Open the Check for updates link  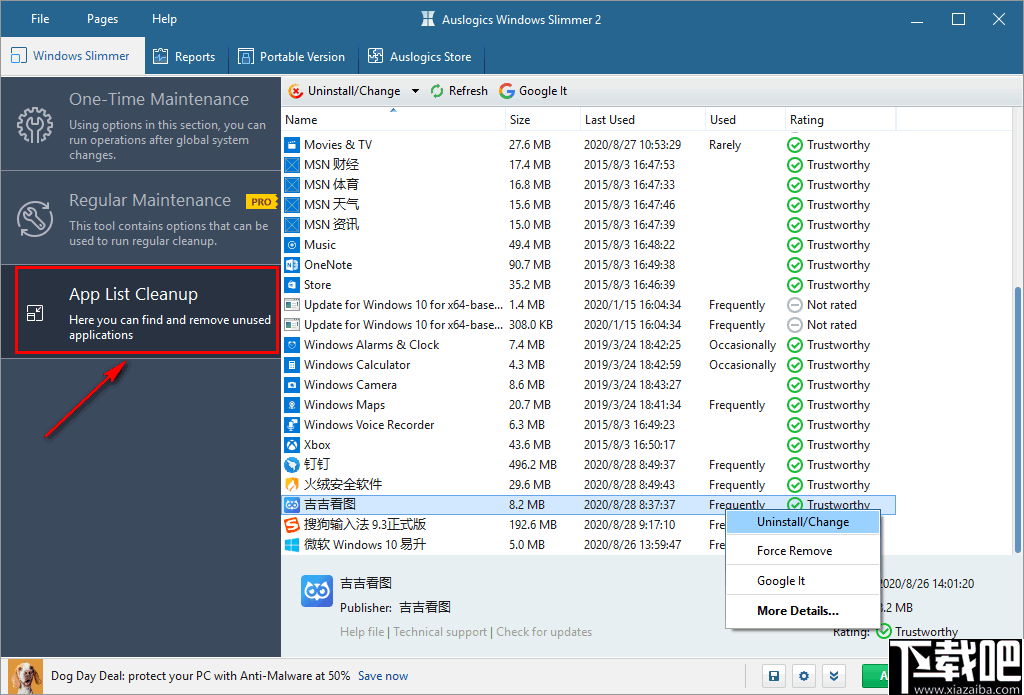pyautogui.click(x=544, y=632)
